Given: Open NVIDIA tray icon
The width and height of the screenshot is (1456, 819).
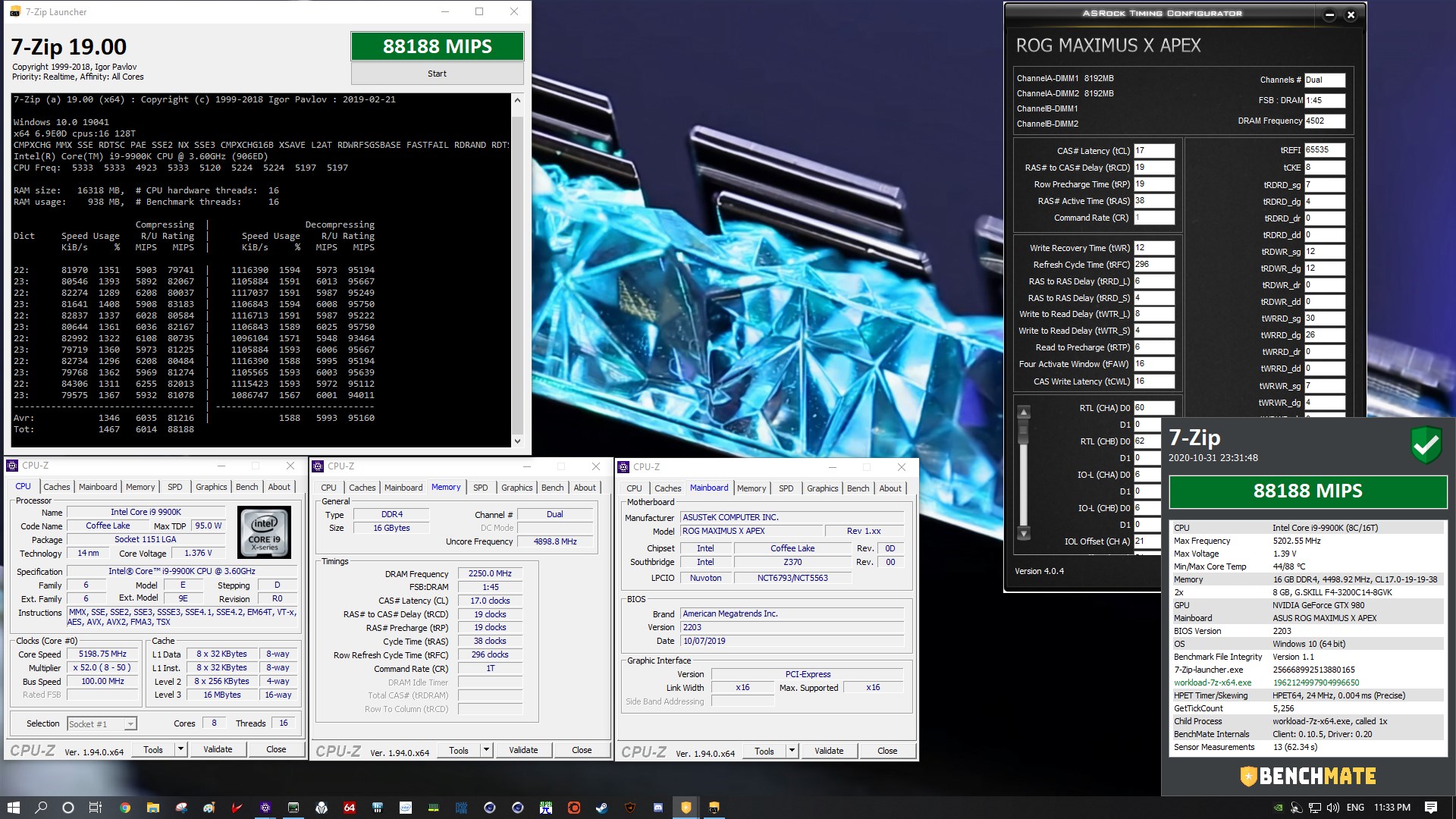Looking at the screenshot, I should (1279, 808).
